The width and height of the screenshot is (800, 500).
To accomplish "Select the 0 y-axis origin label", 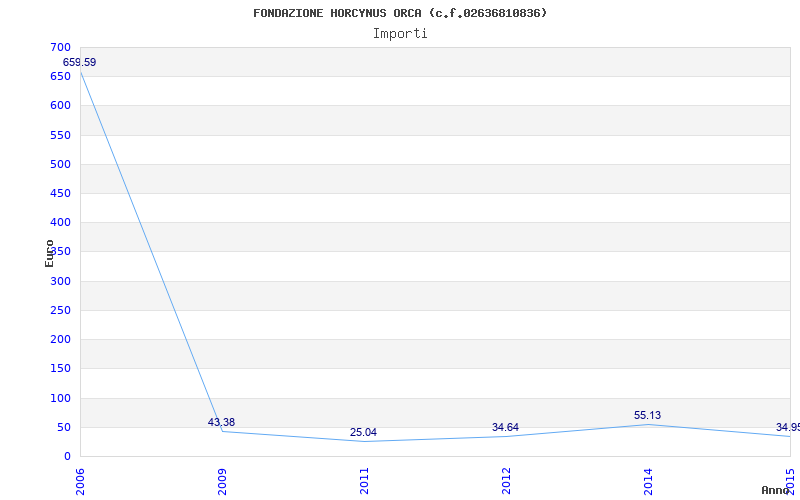I will tap(67, 456).
